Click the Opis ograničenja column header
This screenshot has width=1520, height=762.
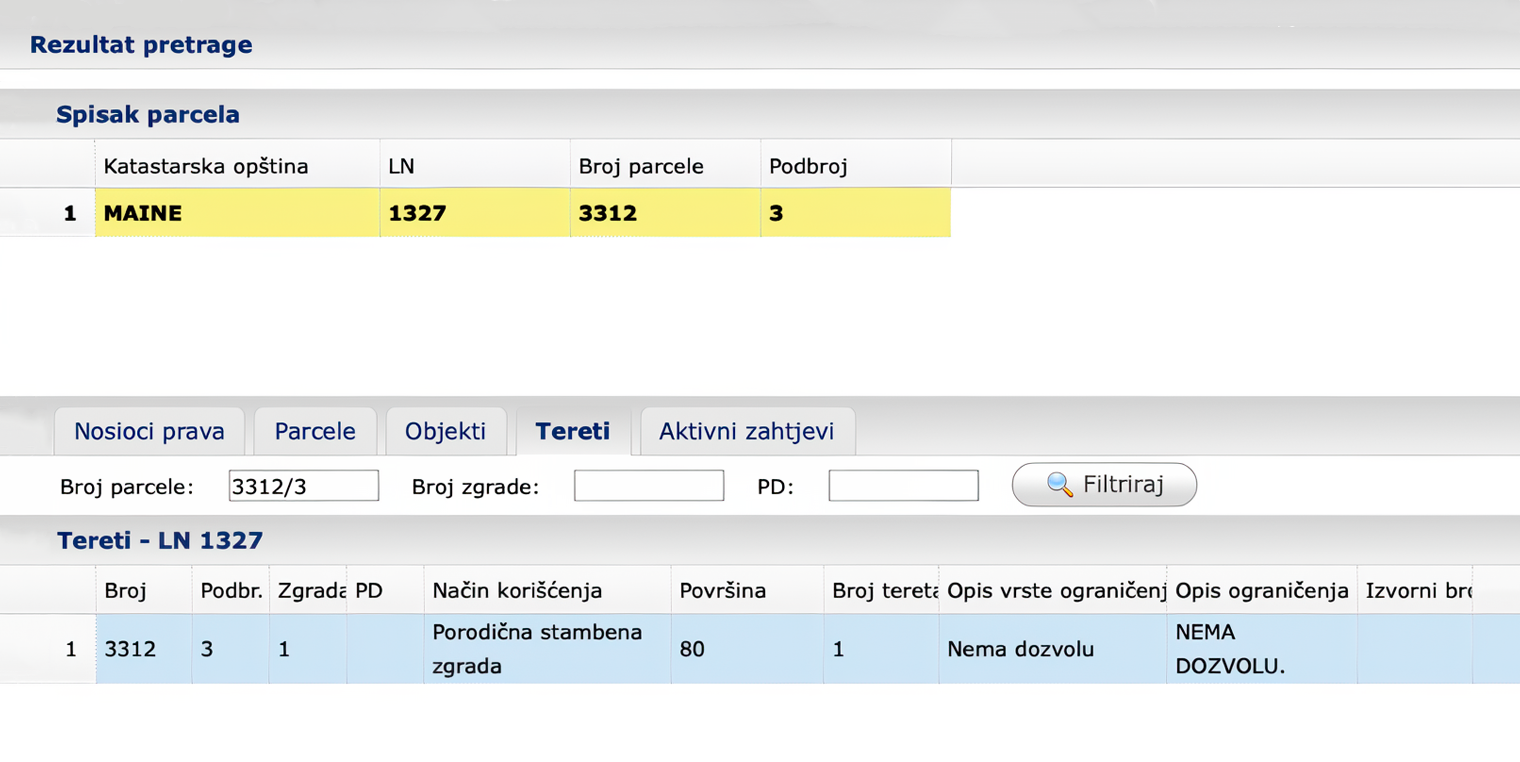click(x=1262, y=591)
